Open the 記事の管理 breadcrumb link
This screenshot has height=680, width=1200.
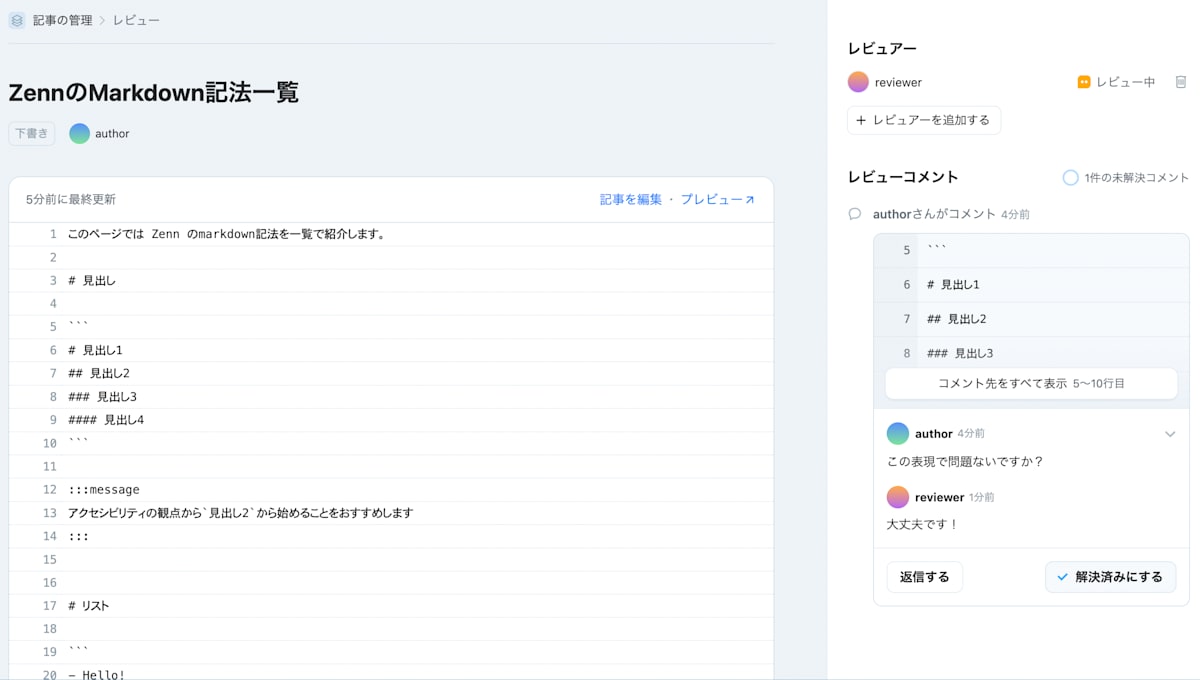click(x=62, y=20)
